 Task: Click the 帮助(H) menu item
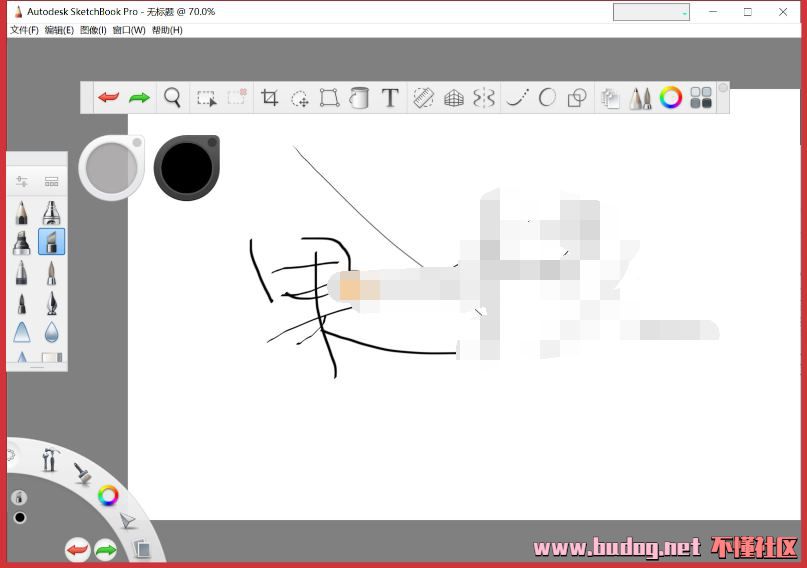(x=167, y=30)
